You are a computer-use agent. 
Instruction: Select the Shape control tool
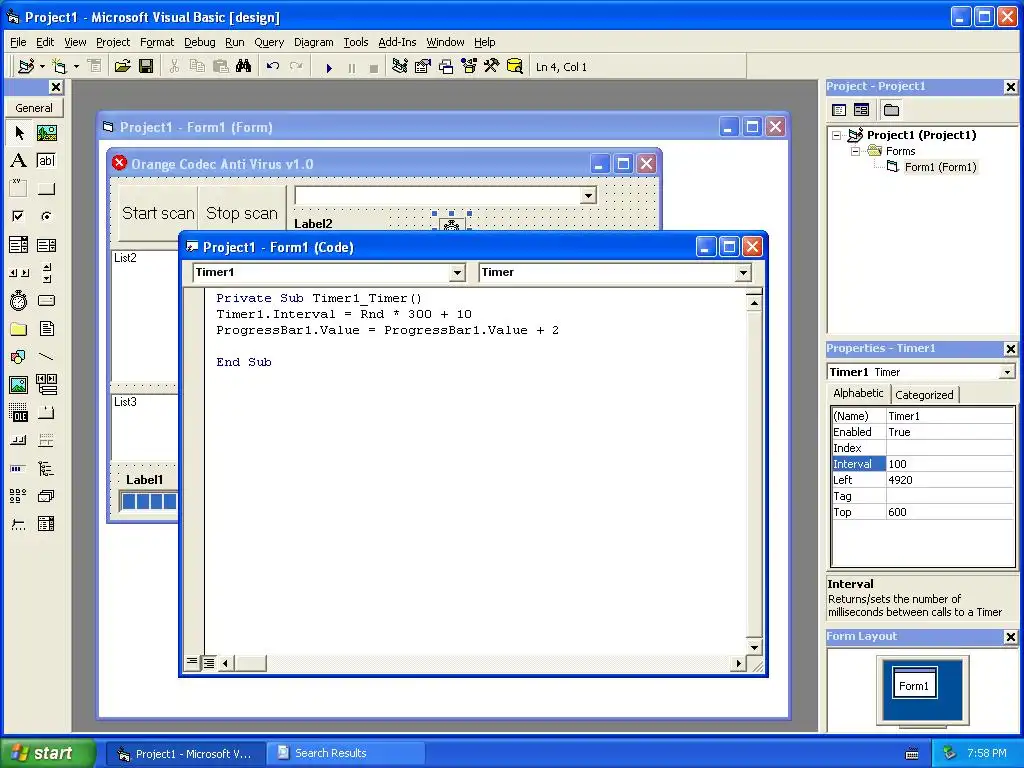(19, 357)
